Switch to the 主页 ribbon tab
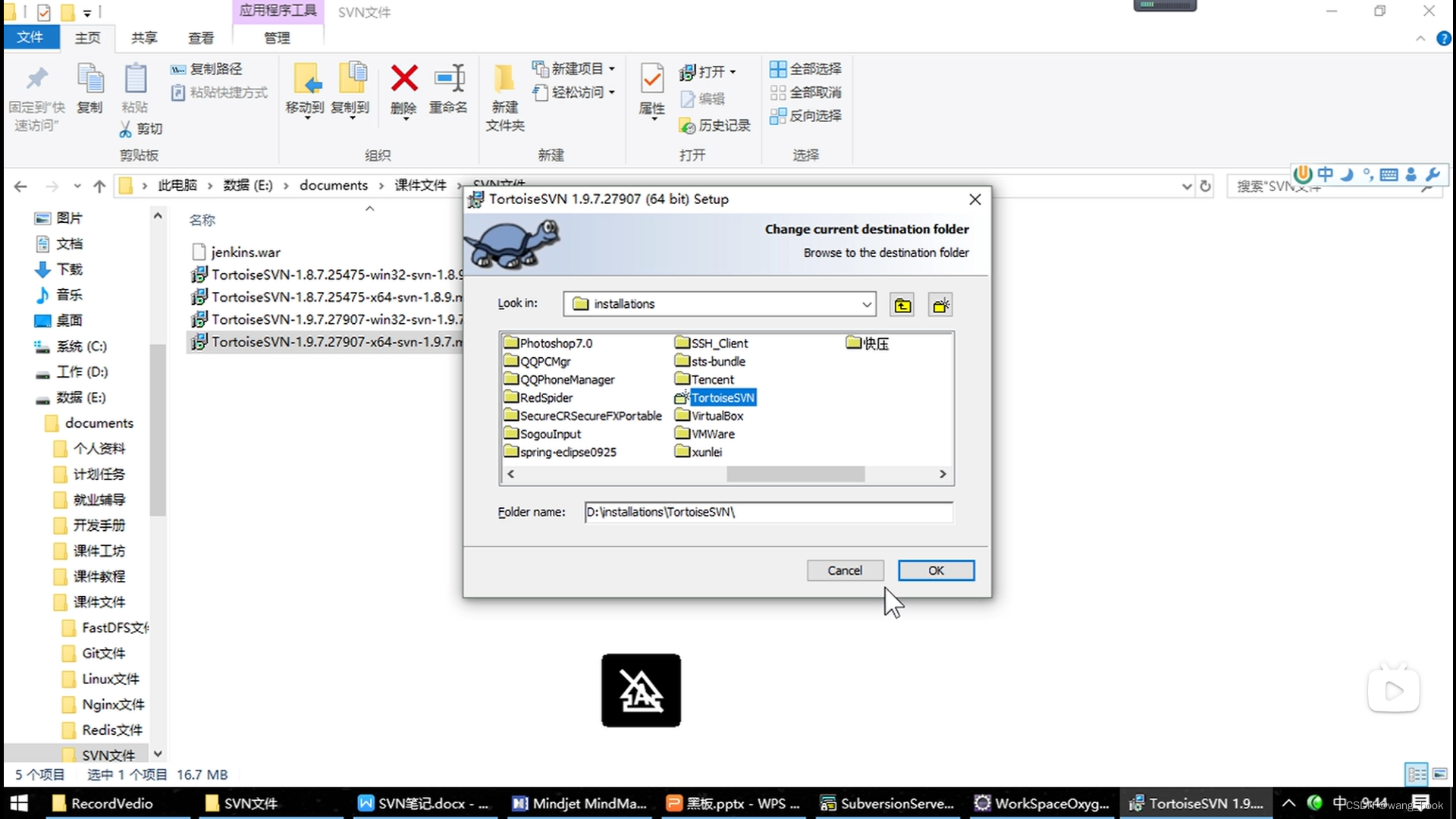This screenshot has width=1456, height=819. click(x=87, y=37)
